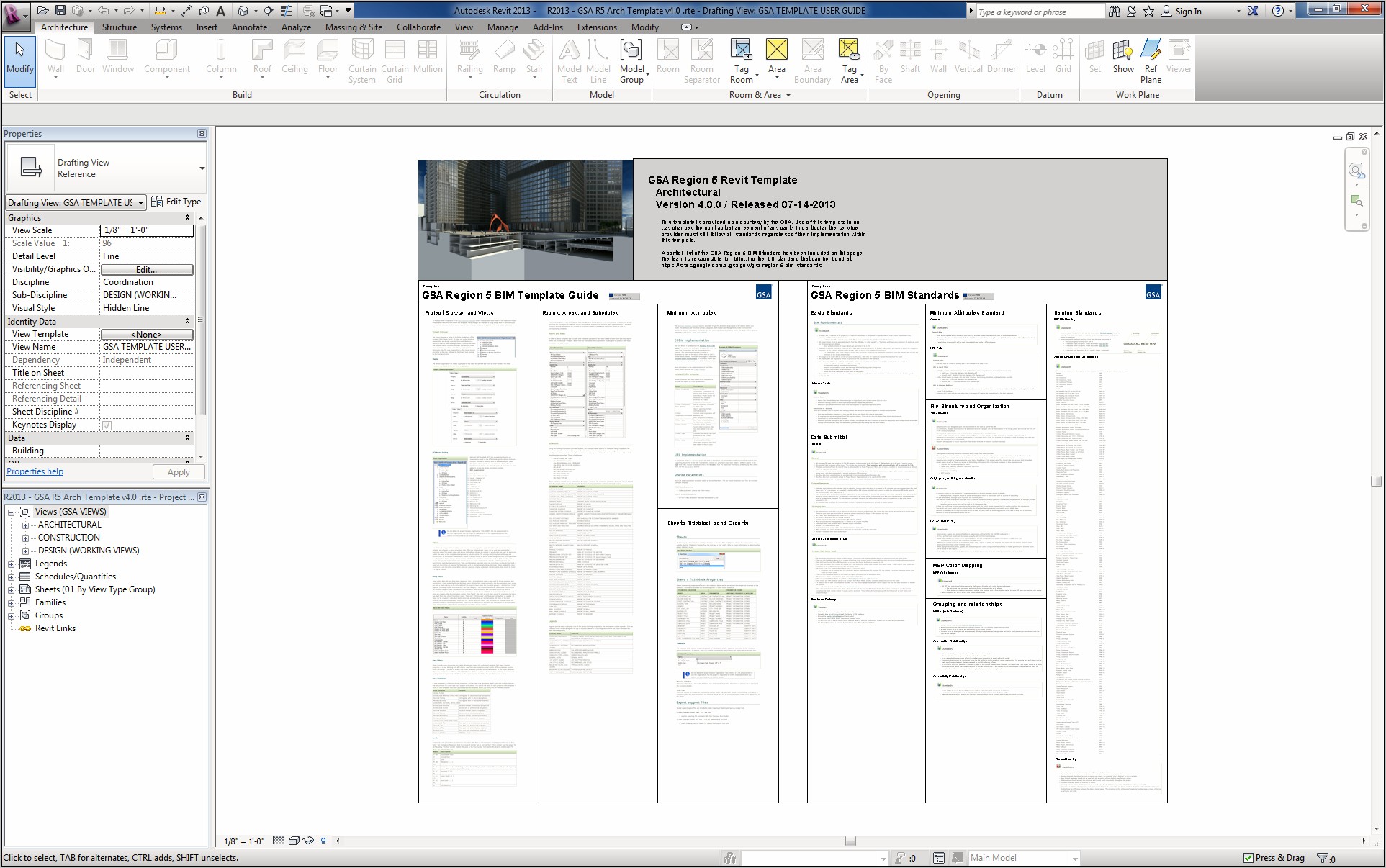Choose the Stair tool
1386x868 pixels.
(x=534, y=57)
